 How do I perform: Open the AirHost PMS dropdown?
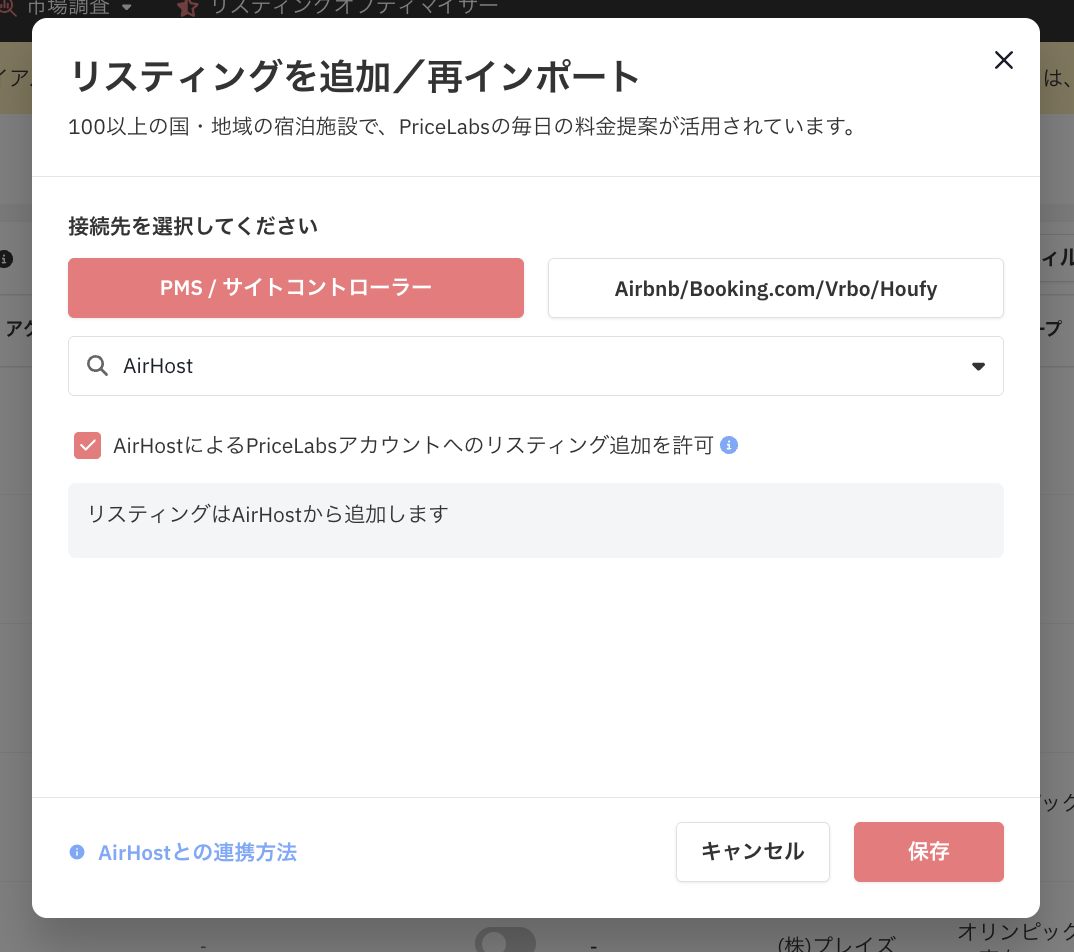536,366
